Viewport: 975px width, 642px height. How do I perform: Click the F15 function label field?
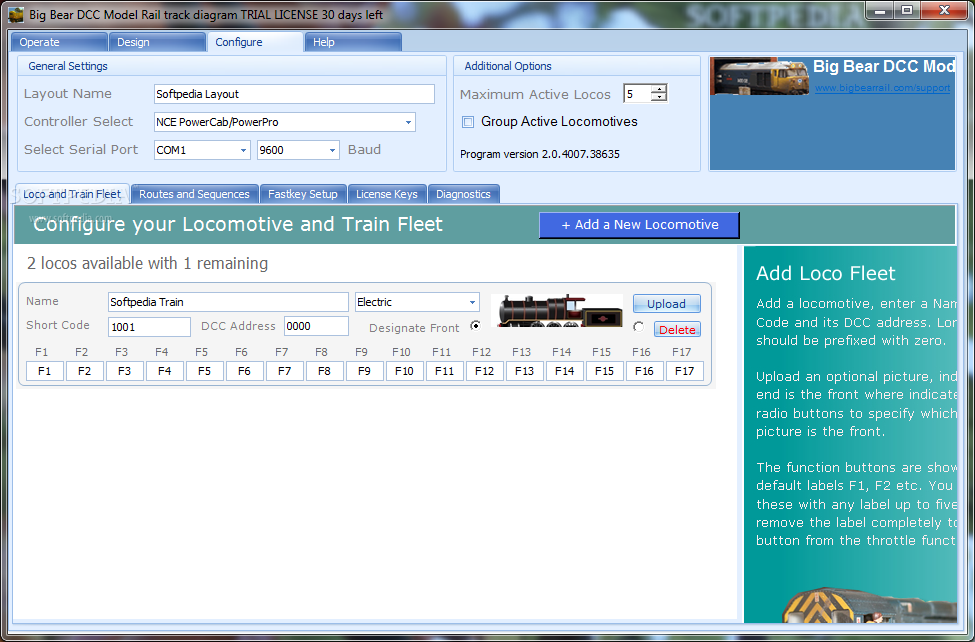coord(604,371)
